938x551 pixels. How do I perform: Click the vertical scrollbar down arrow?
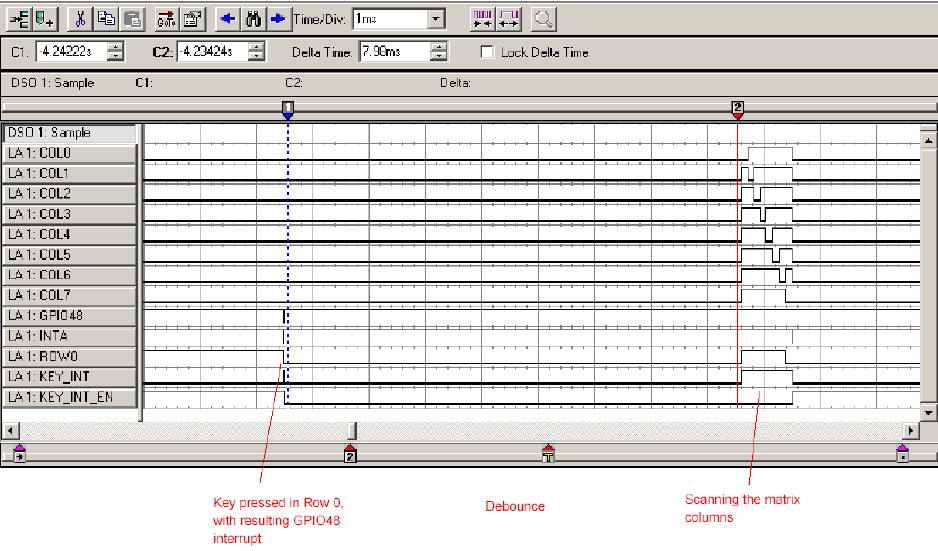pos(928,412)
